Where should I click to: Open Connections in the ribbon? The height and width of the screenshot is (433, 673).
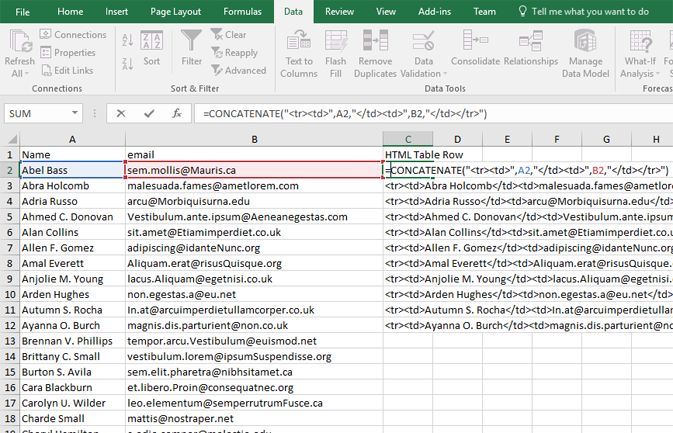(73, 34)
